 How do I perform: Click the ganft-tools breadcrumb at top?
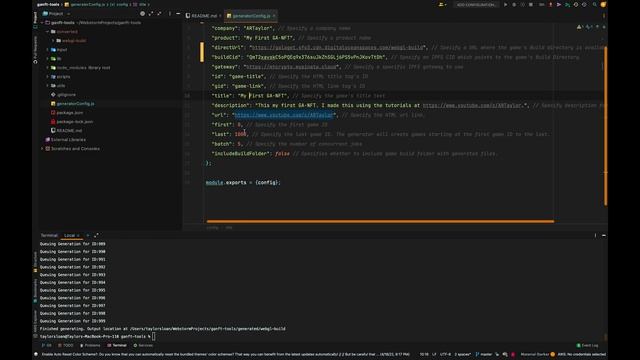[x=48, y=4]
